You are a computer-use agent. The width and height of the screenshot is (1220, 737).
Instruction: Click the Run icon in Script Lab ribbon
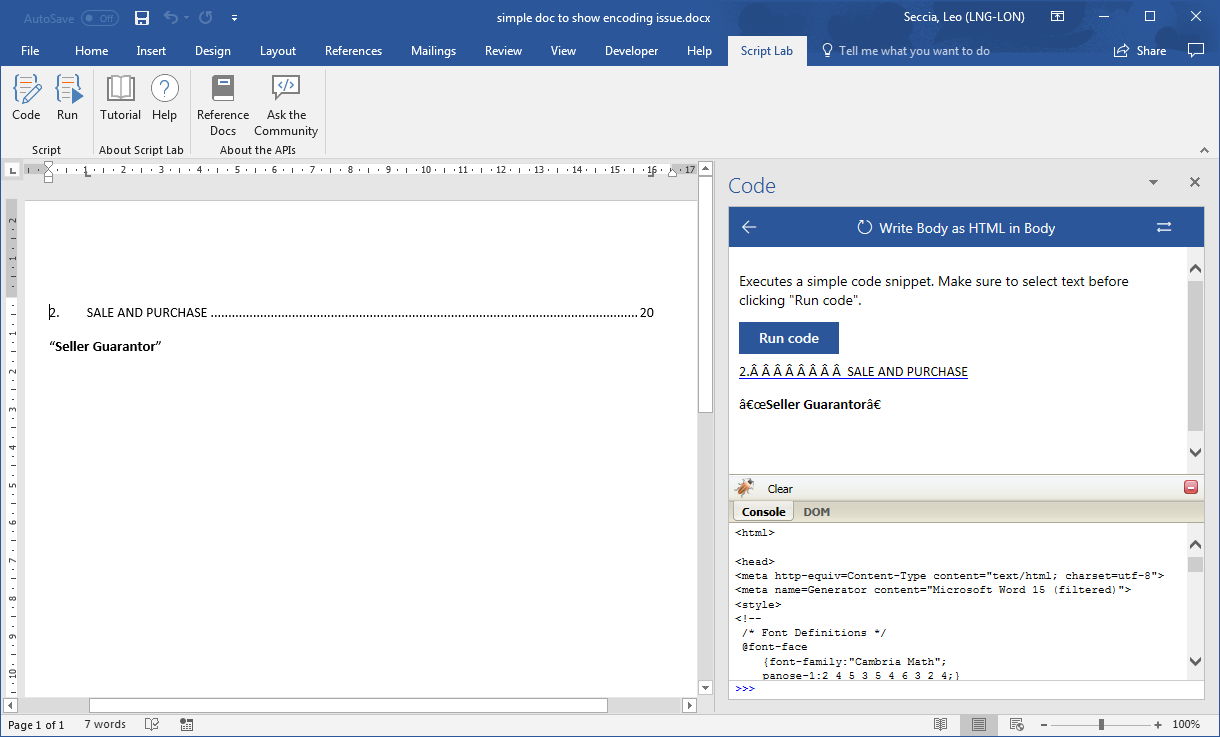tap(68, 97)
